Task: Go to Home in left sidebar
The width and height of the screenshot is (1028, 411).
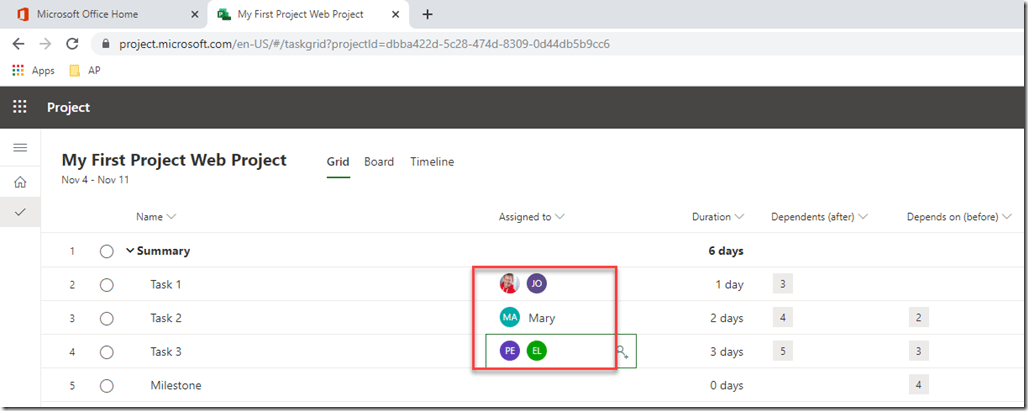Action: click(x=20, y=182)
